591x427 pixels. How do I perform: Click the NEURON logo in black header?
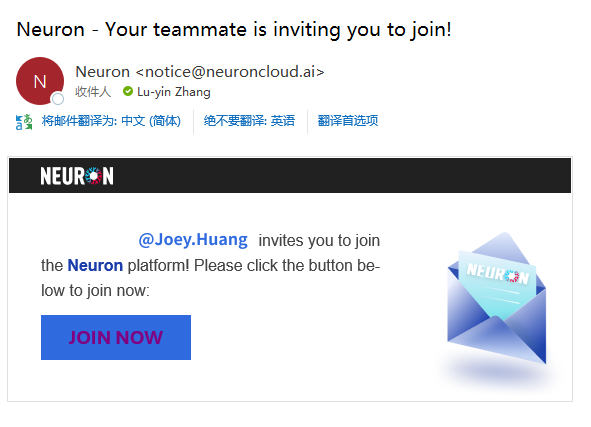77,176
